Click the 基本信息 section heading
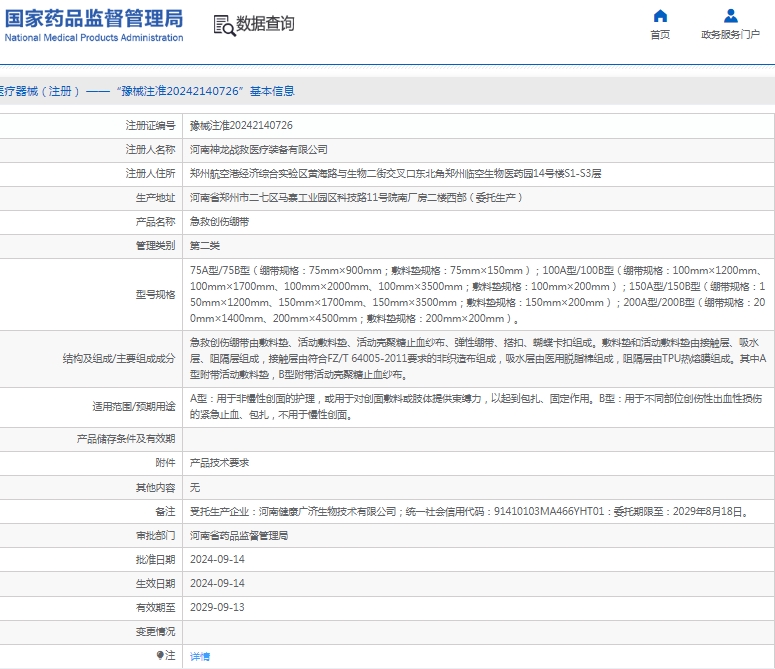 coord(272,91)
